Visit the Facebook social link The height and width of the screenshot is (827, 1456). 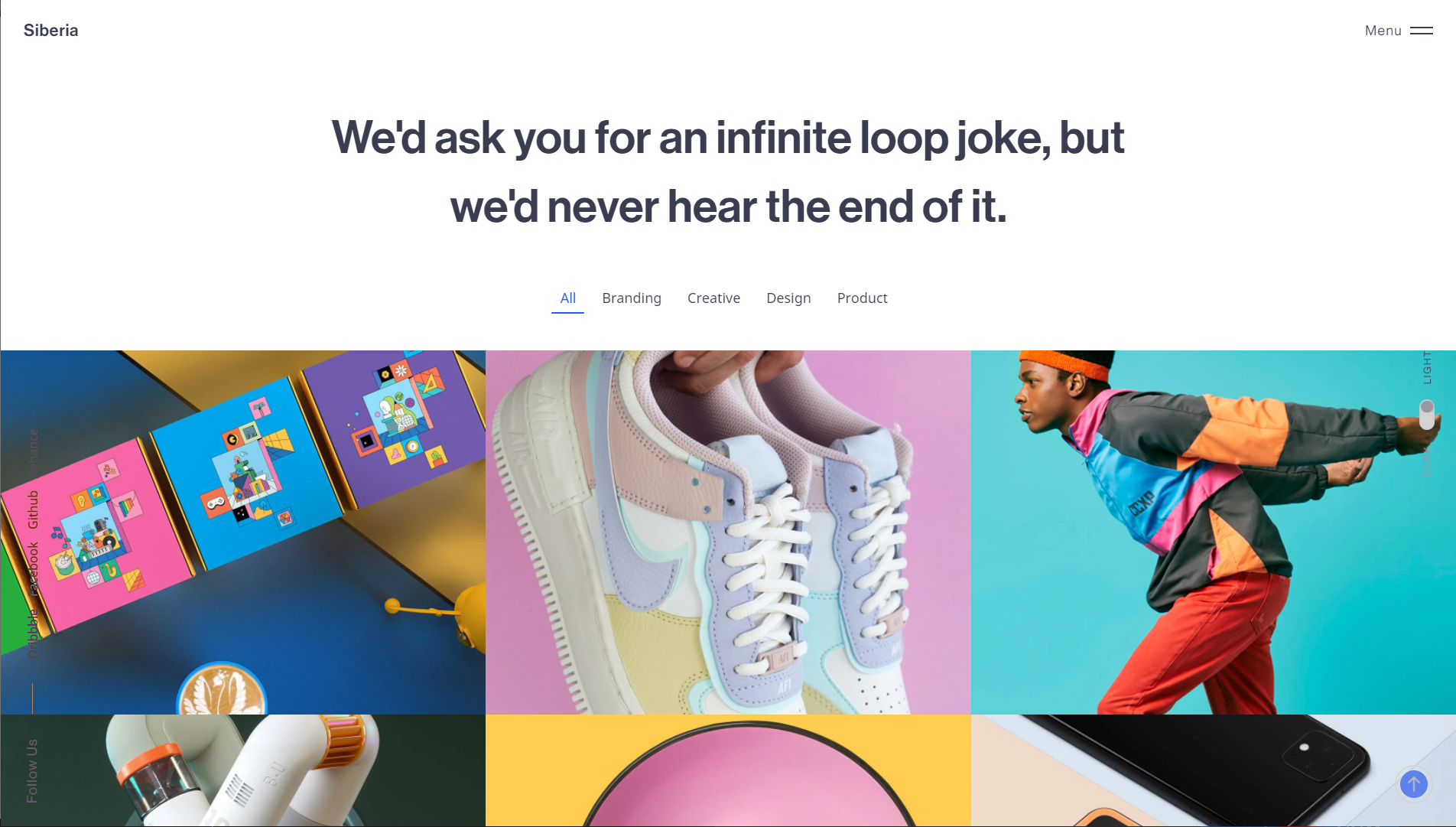coord(33,568)
